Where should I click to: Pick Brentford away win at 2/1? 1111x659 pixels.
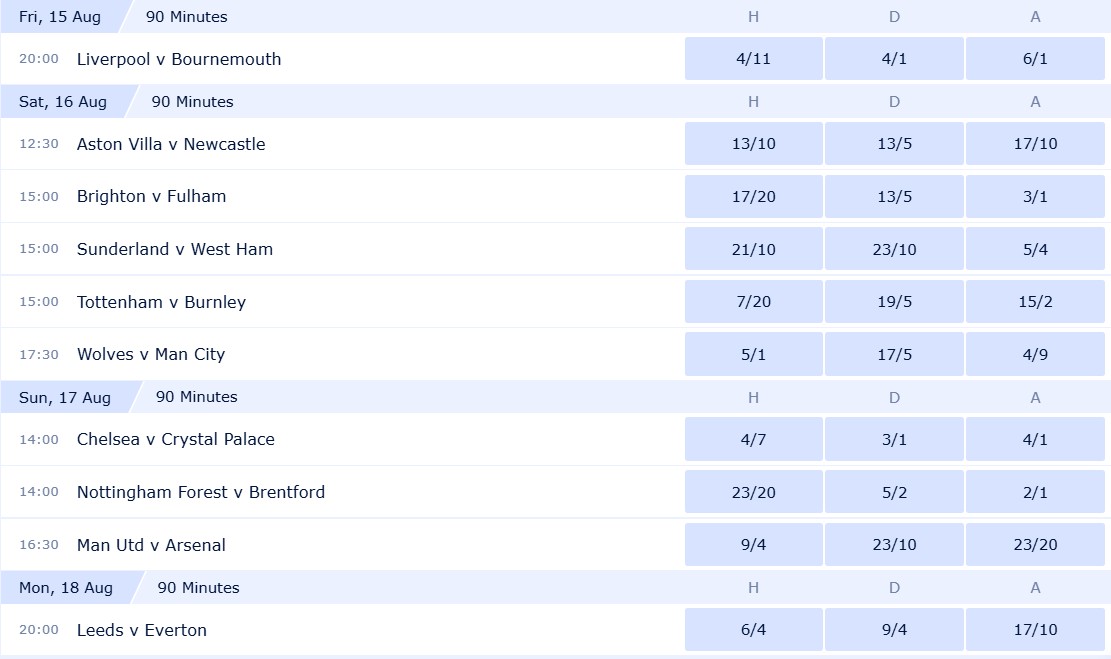coord(1035,492)
